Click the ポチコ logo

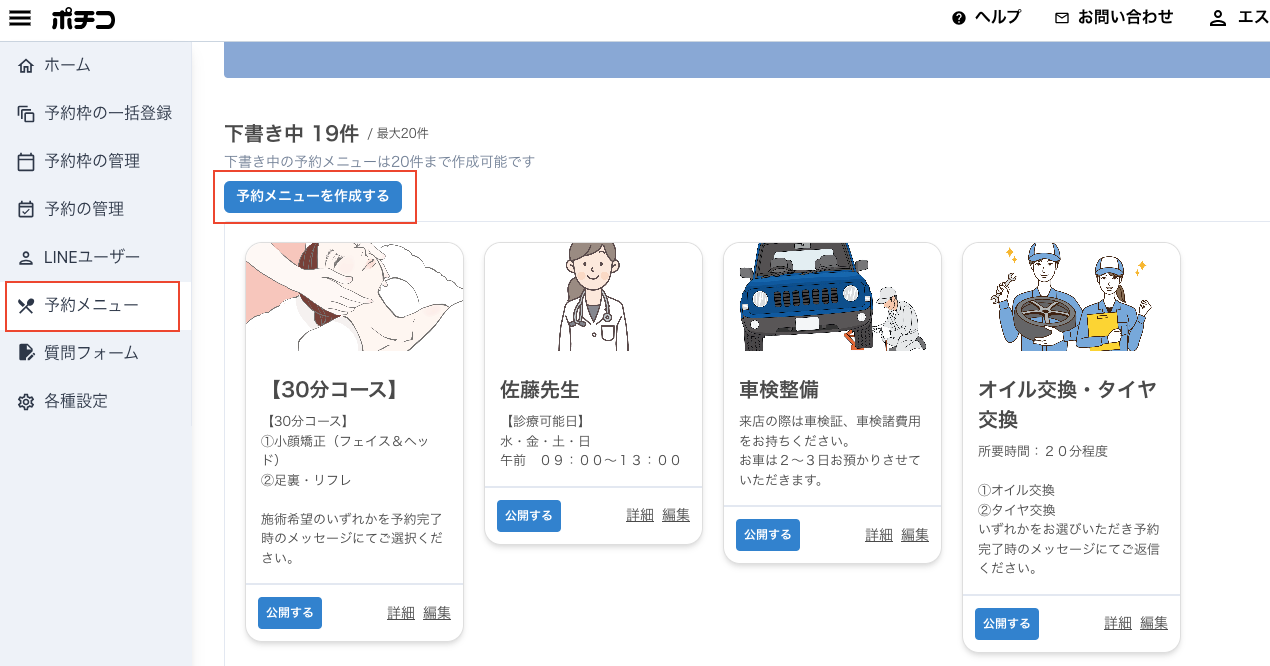pos(83,18)
